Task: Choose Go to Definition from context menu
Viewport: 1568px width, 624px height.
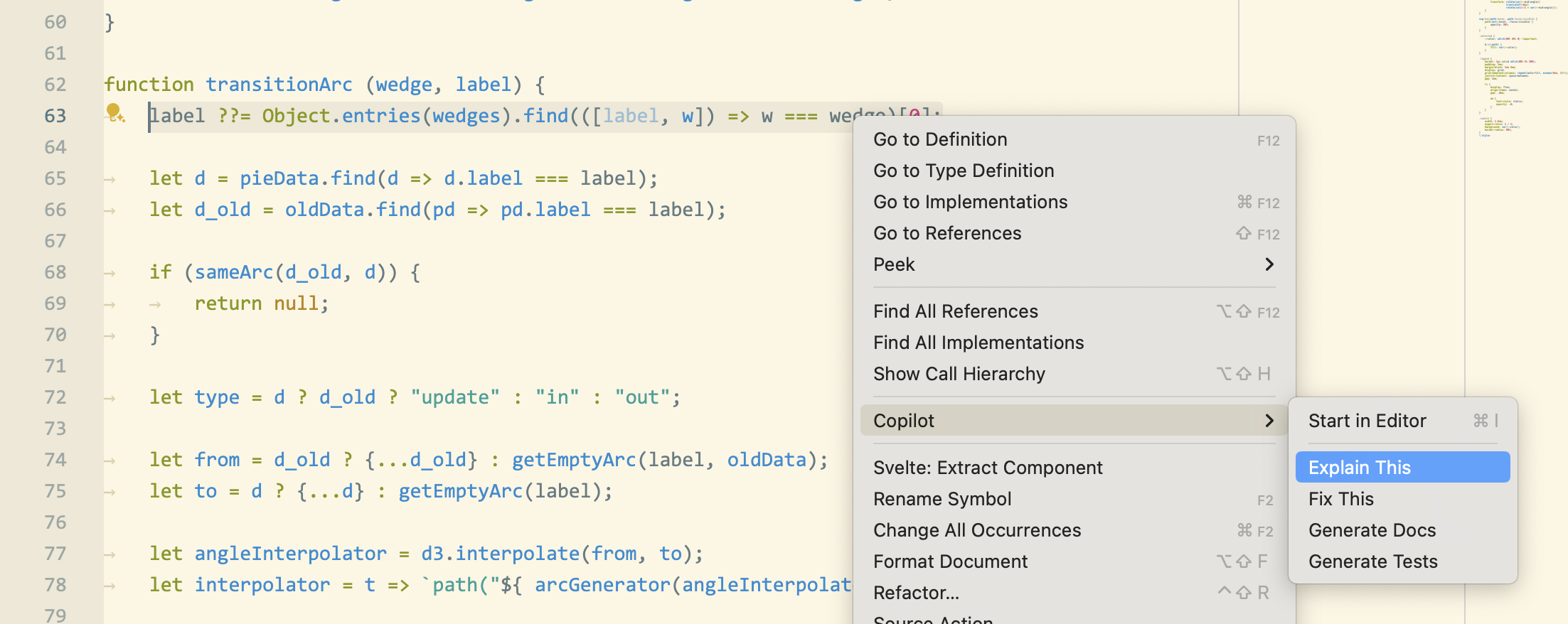Action: click(939, 139)
